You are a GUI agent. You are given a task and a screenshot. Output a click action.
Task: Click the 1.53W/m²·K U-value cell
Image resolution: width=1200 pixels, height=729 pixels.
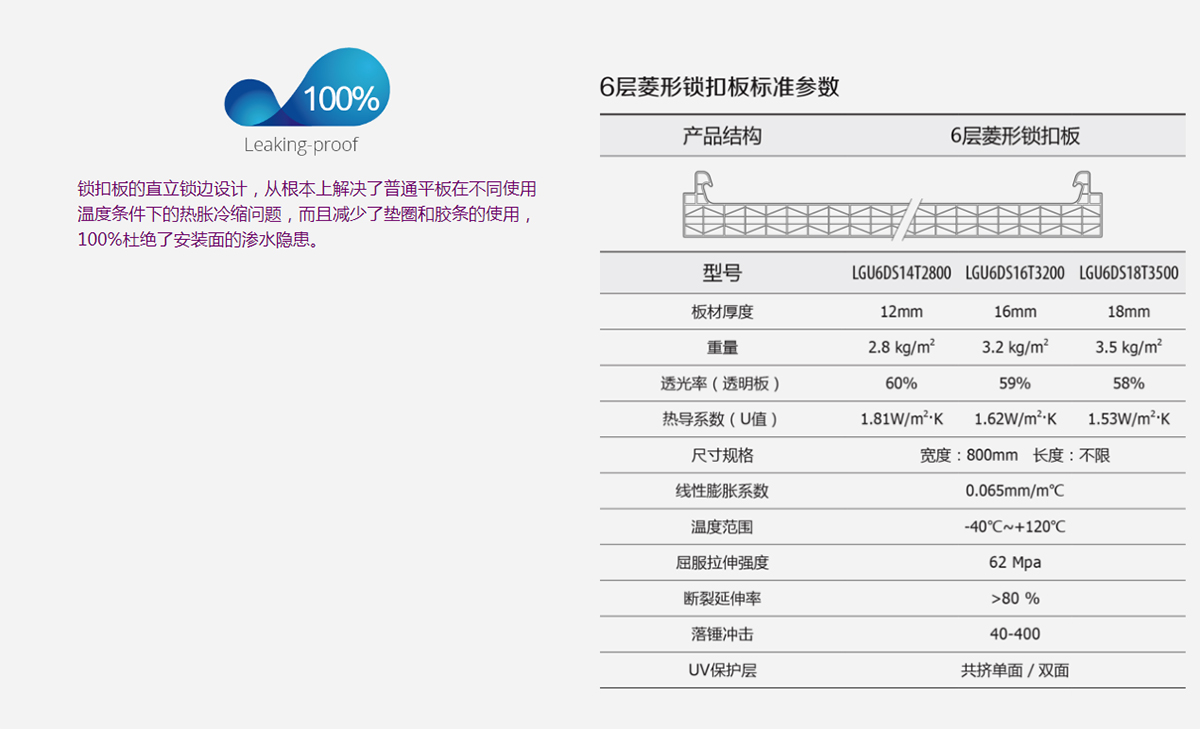click(1128, 420)
